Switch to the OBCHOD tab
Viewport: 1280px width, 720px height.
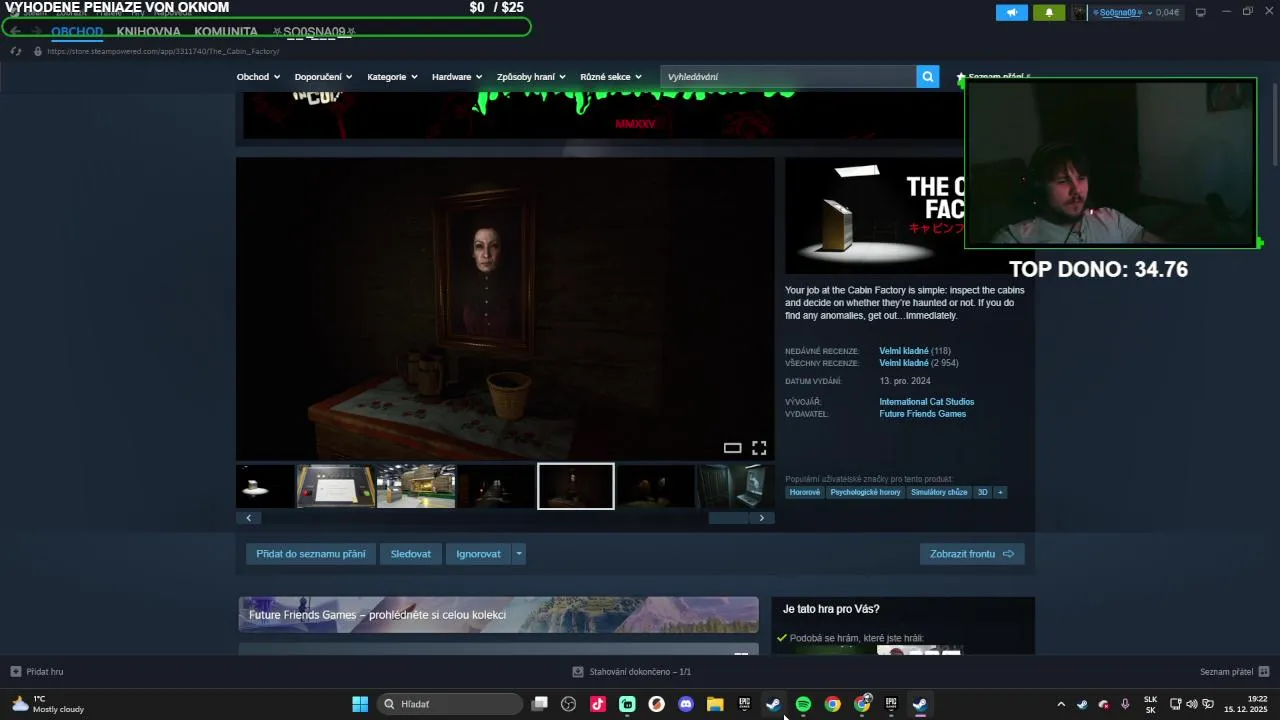(77, 32)
